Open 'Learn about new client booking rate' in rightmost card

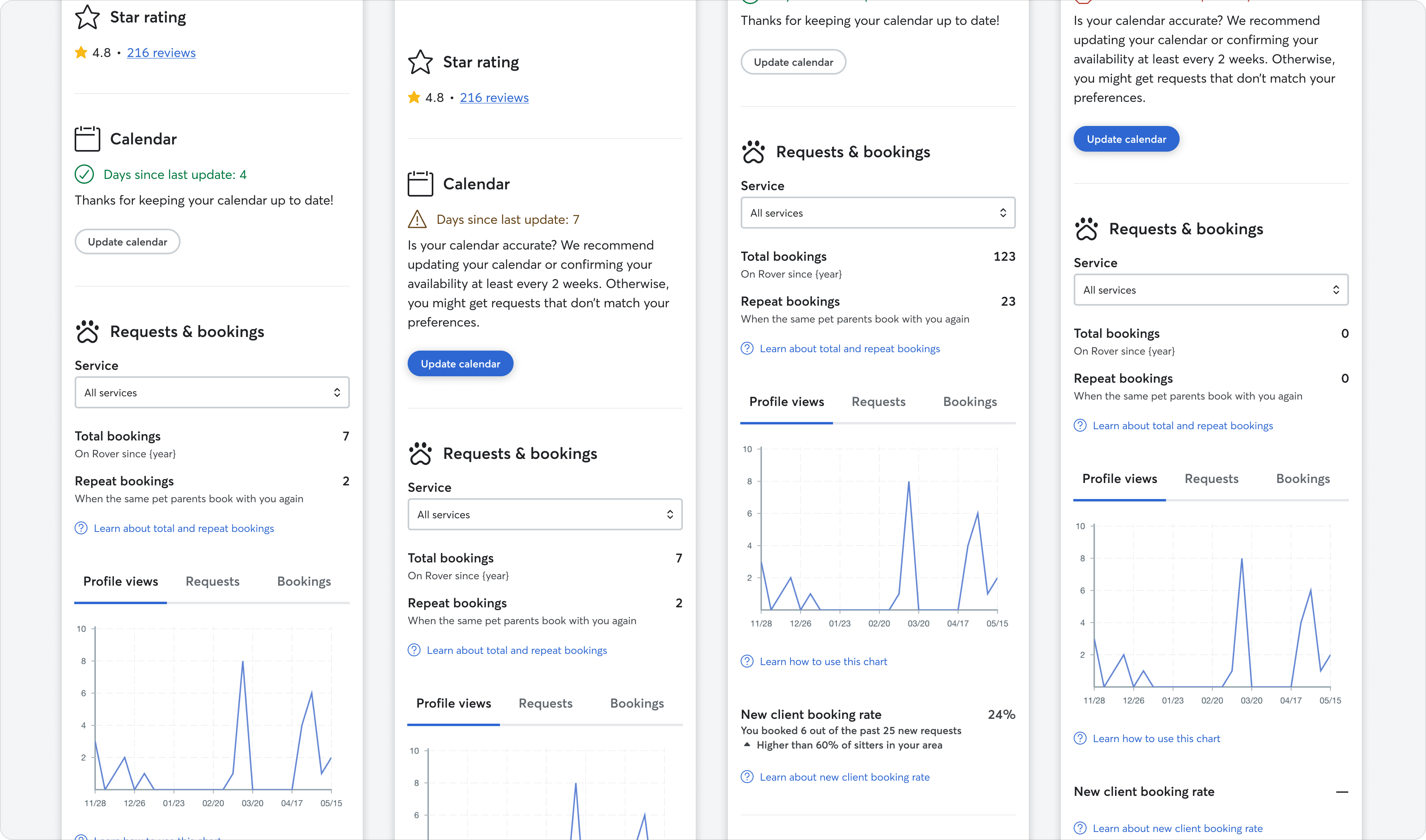click(x=1177, y=828)
